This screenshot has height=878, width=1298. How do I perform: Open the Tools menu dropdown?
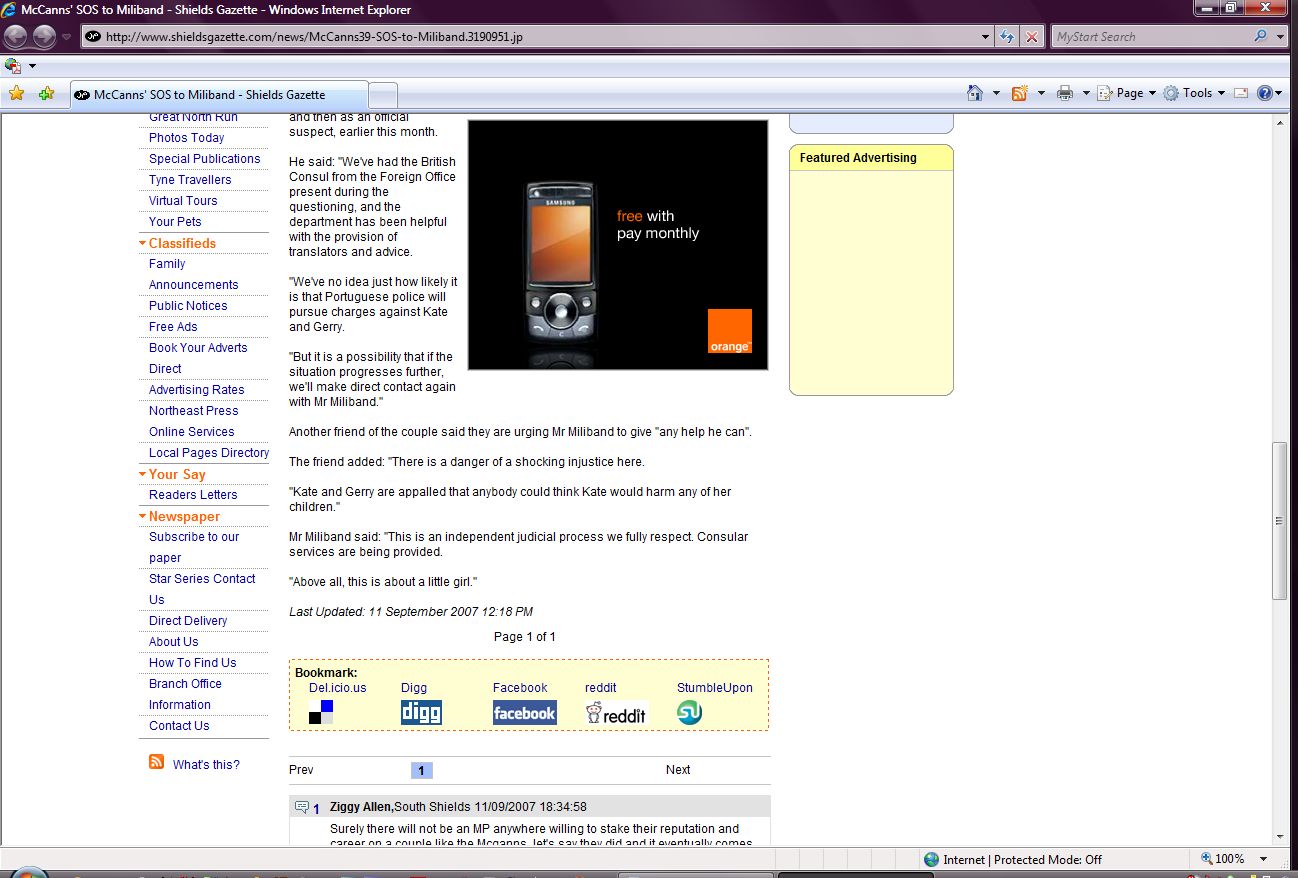coord(1195,93)
